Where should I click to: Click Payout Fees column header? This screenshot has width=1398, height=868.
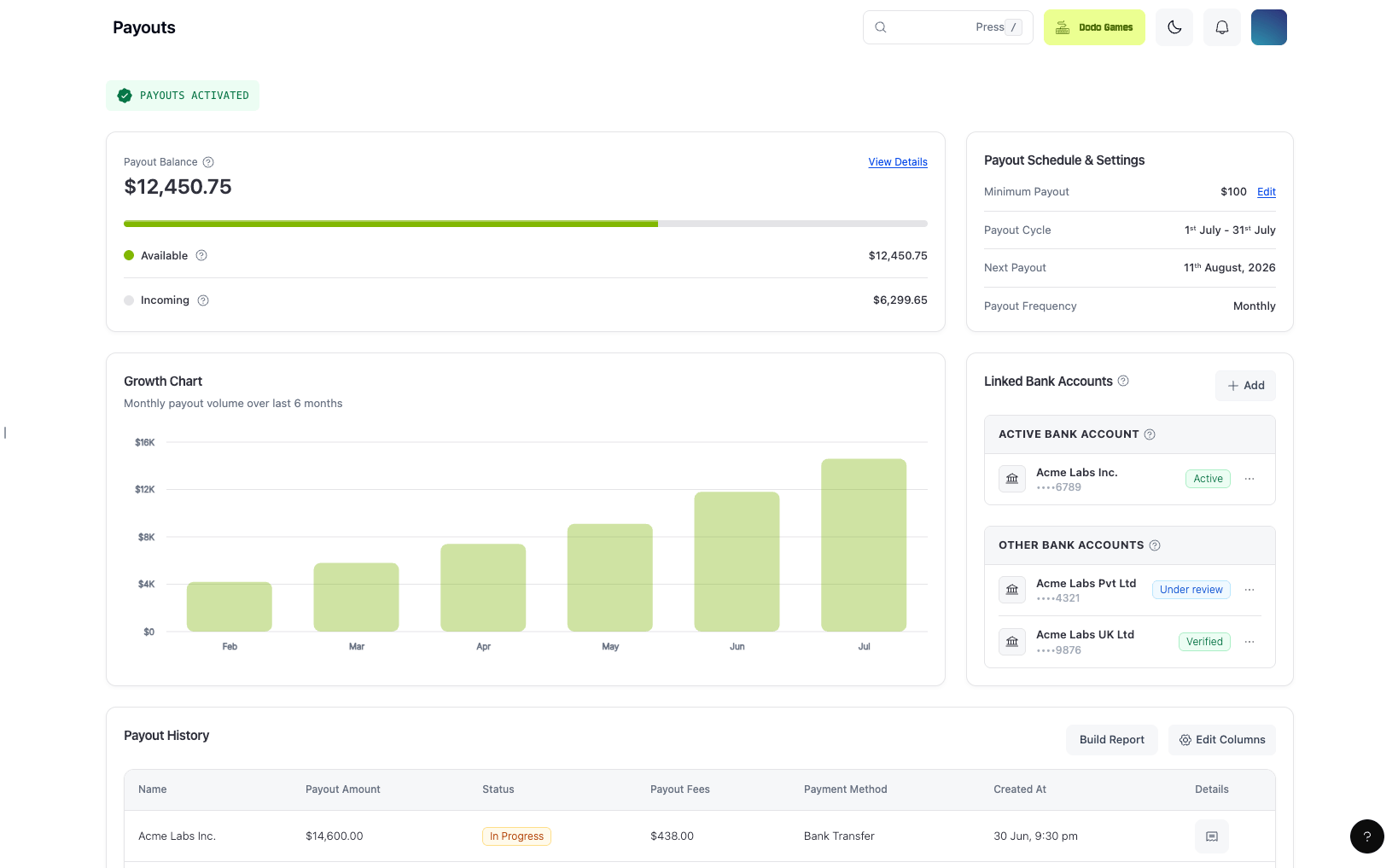(680, 789)
